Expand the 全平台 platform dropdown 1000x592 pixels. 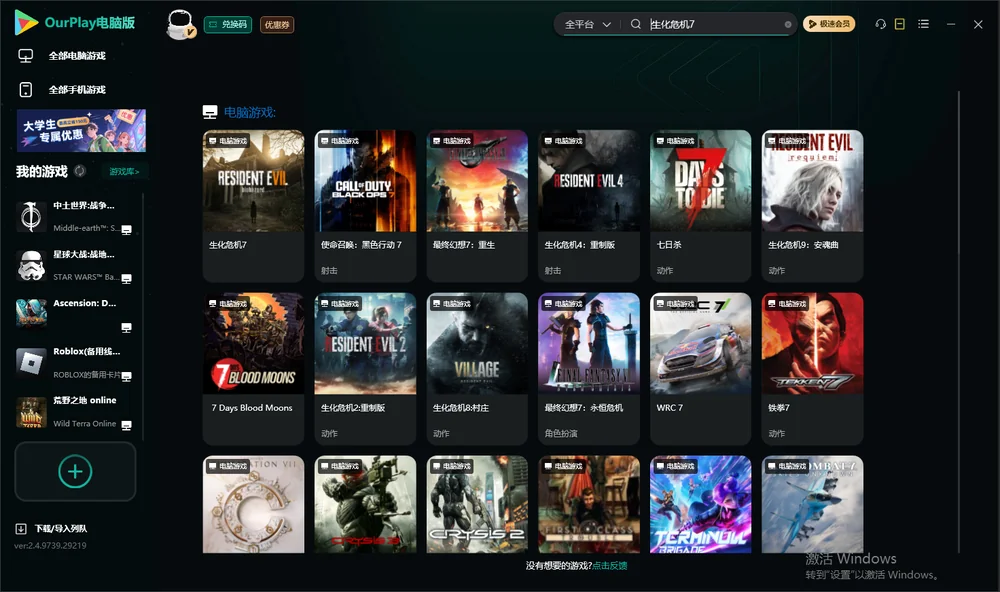pyautogui.click(x=588, y=24)
